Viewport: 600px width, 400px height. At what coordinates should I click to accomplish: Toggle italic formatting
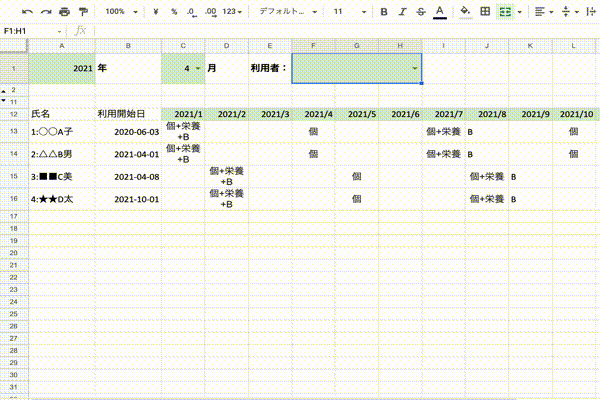point(402,11)
